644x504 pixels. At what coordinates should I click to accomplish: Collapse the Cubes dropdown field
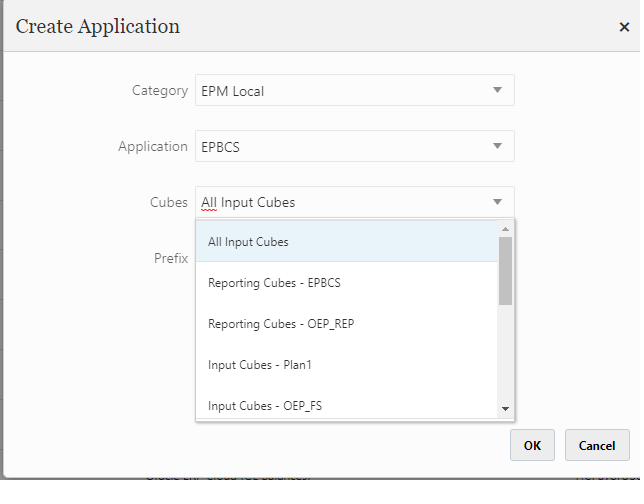[x=354, y=202]
